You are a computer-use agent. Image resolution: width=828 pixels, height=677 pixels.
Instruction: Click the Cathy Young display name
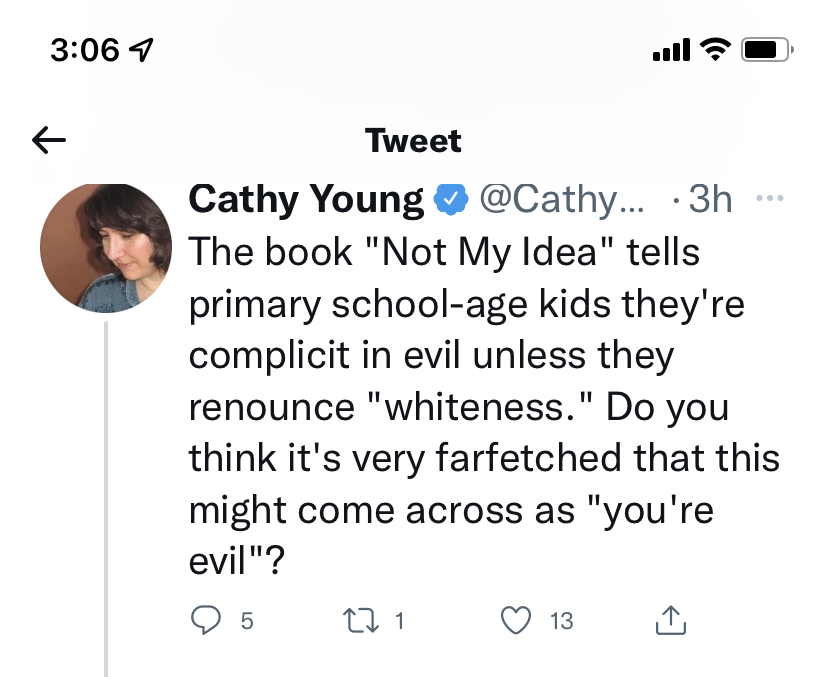point(306,200)
